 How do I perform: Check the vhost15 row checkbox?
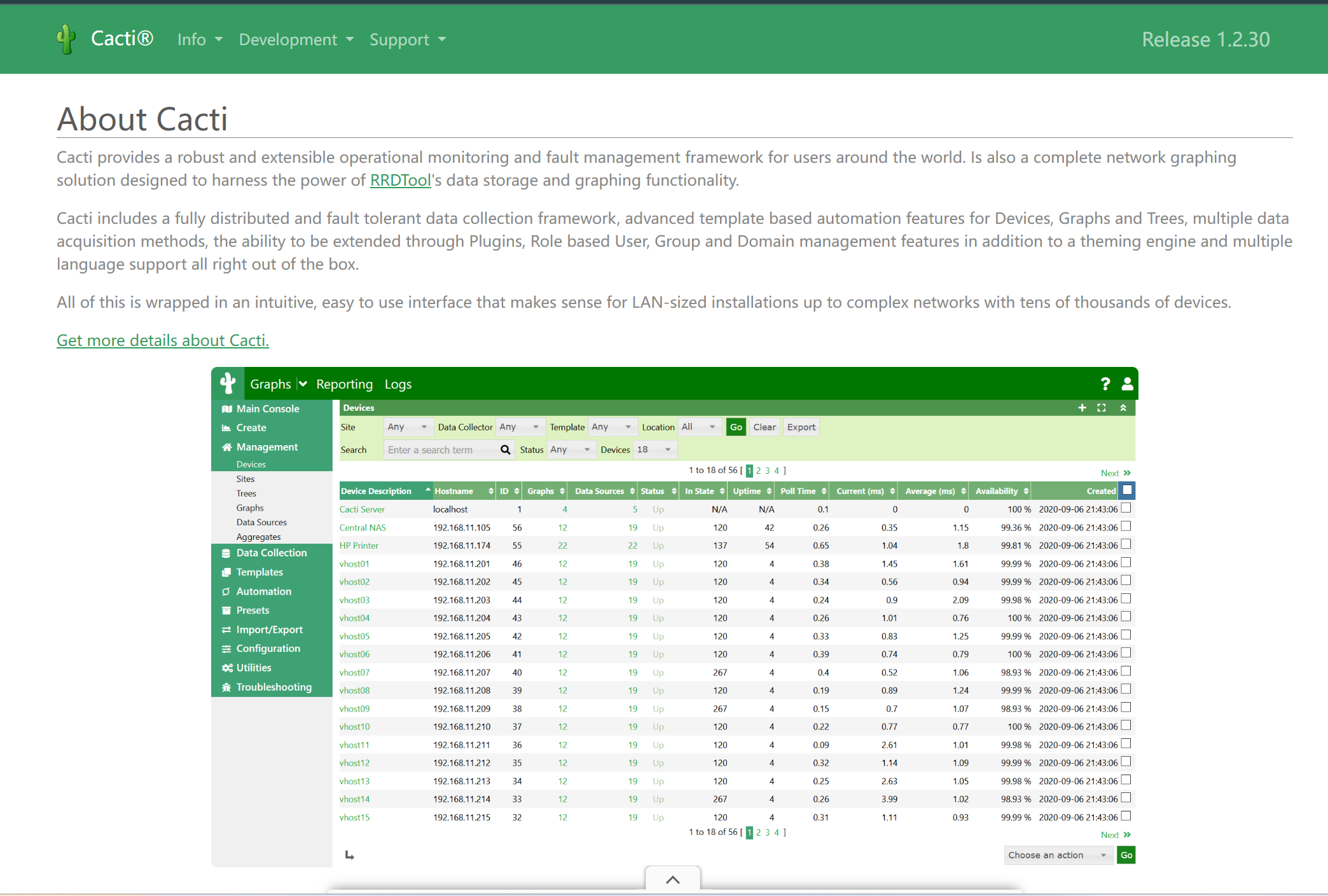pyautogui.click(x=1126, y=816)
